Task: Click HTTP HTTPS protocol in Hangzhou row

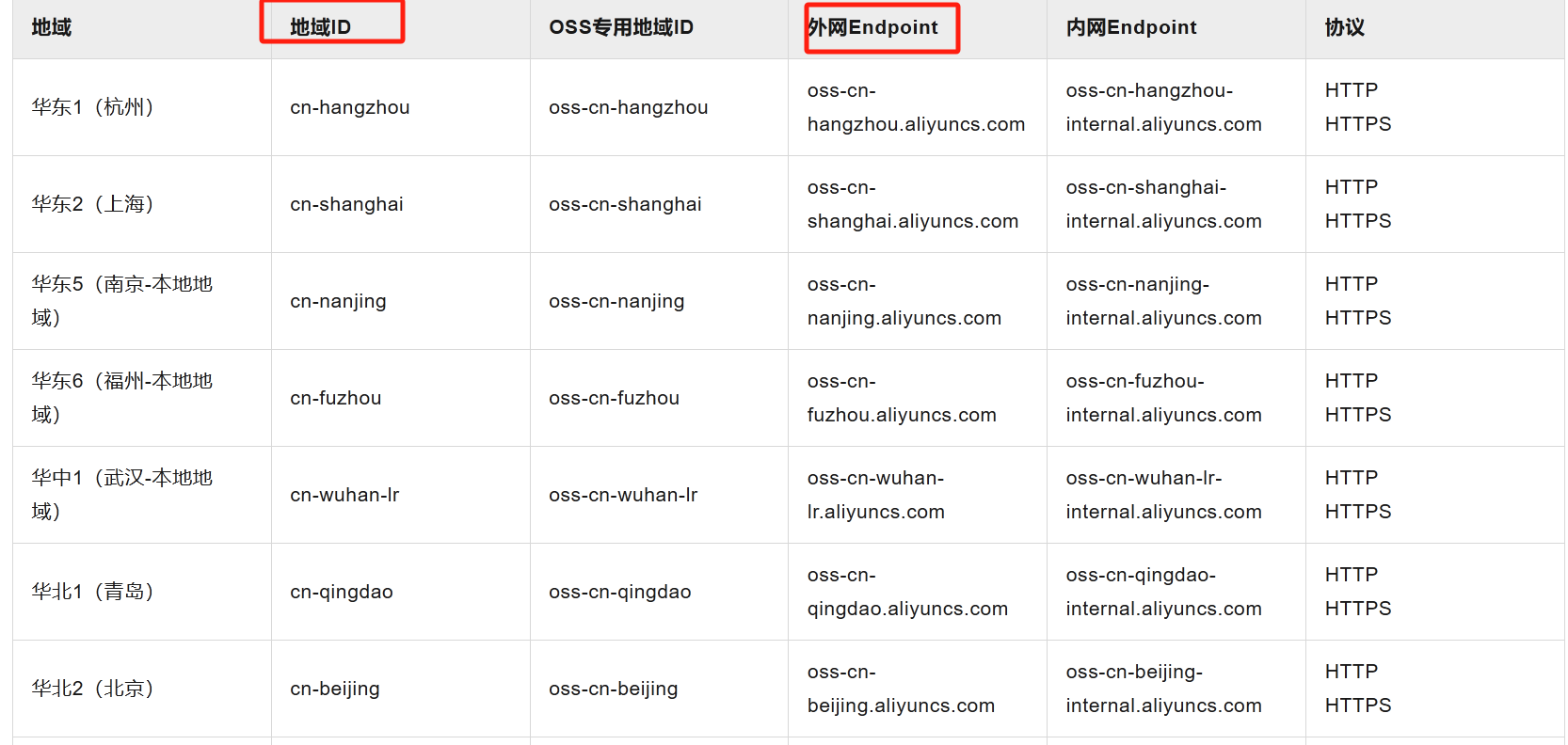Action: [x=1358, y=107]
